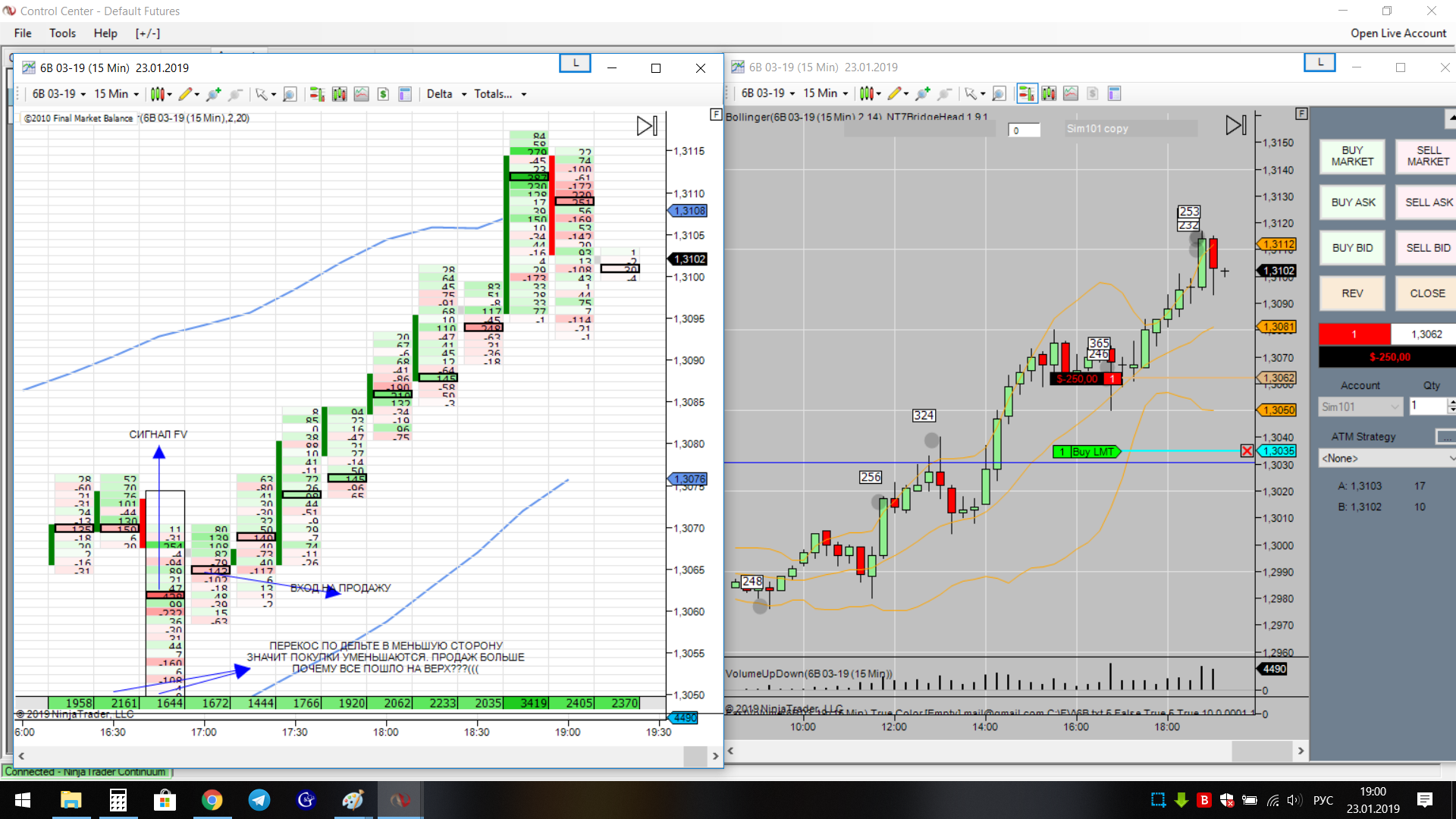Open Data Series icon in right chart toolbar
The width and height of the screenshot is (1456, 819).
[1049, 94]
